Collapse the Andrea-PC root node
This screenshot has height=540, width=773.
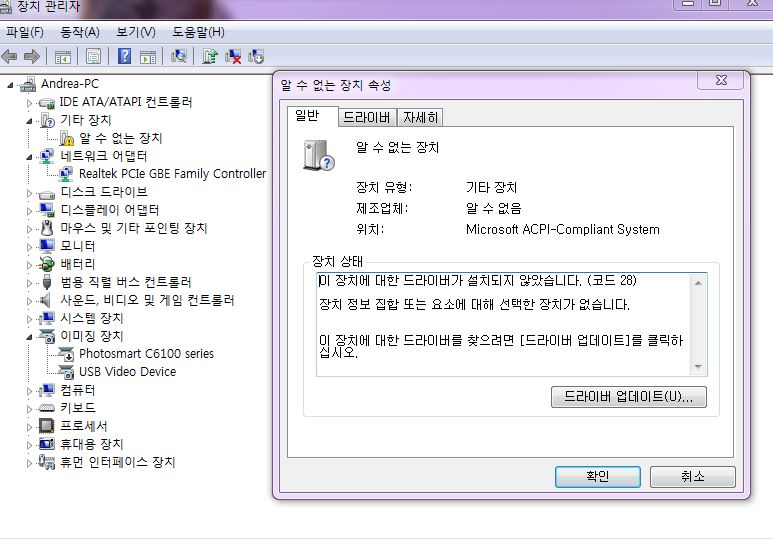click(10, 85)
